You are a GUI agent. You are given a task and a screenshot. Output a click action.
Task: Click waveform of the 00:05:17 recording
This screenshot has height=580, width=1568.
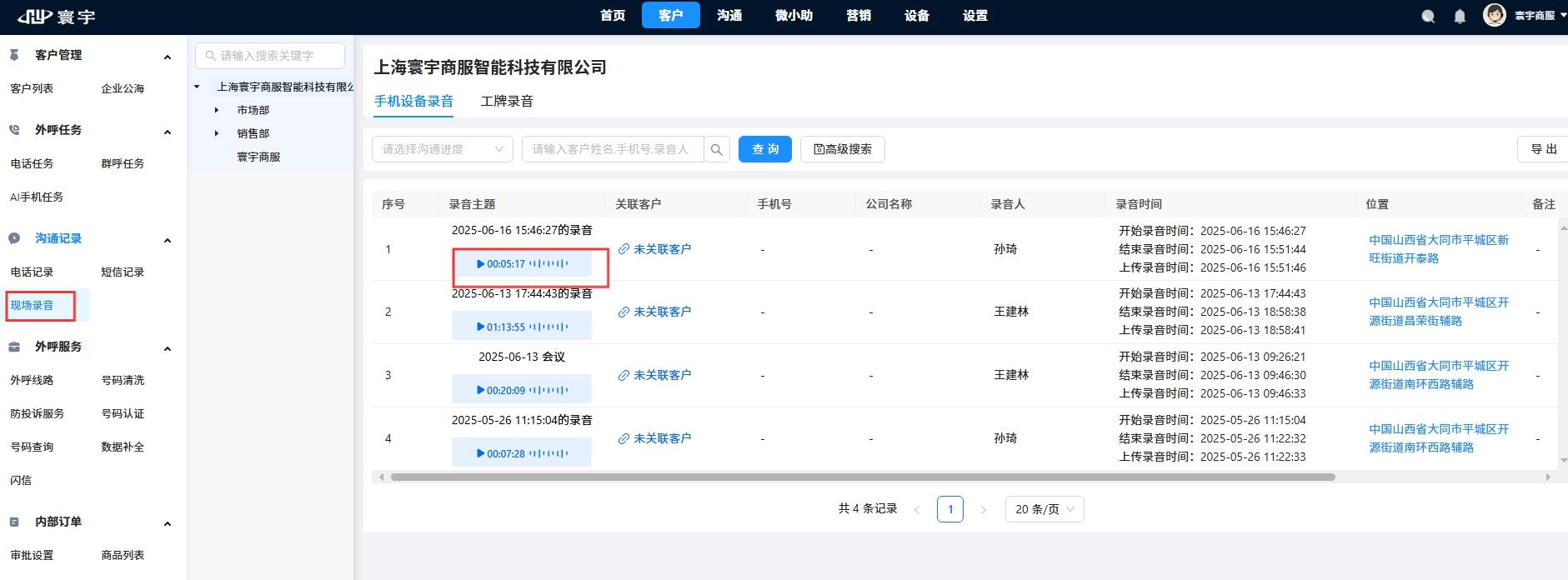(x=549, y=264)
